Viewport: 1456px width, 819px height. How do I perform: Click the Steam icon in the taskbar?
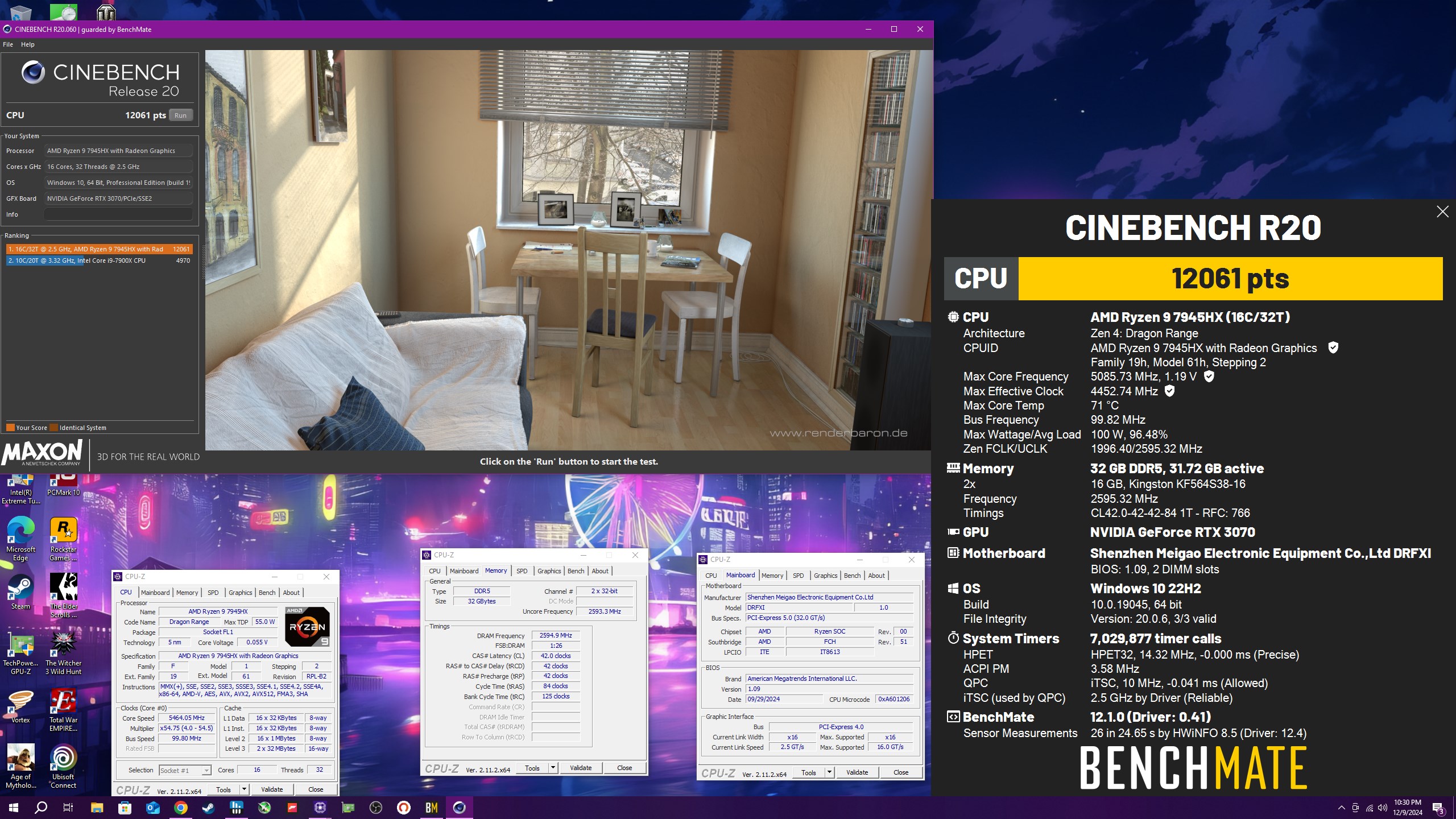[x=209, y=807]
